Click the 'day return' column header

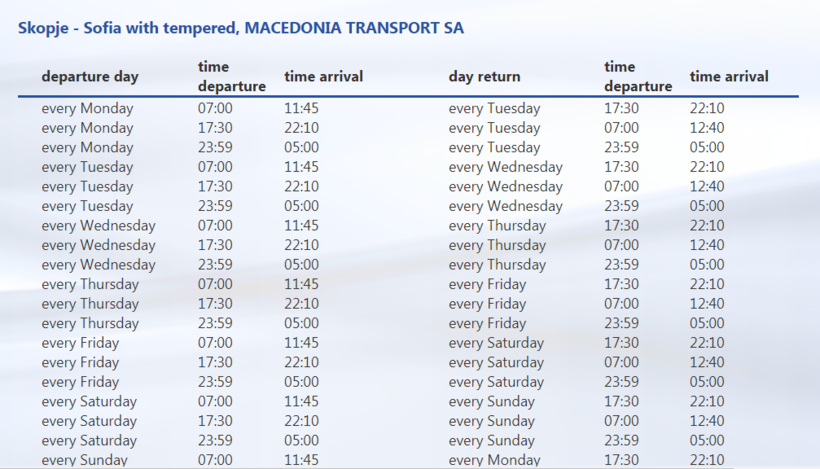pyautogui.click(x=484, y=76)
